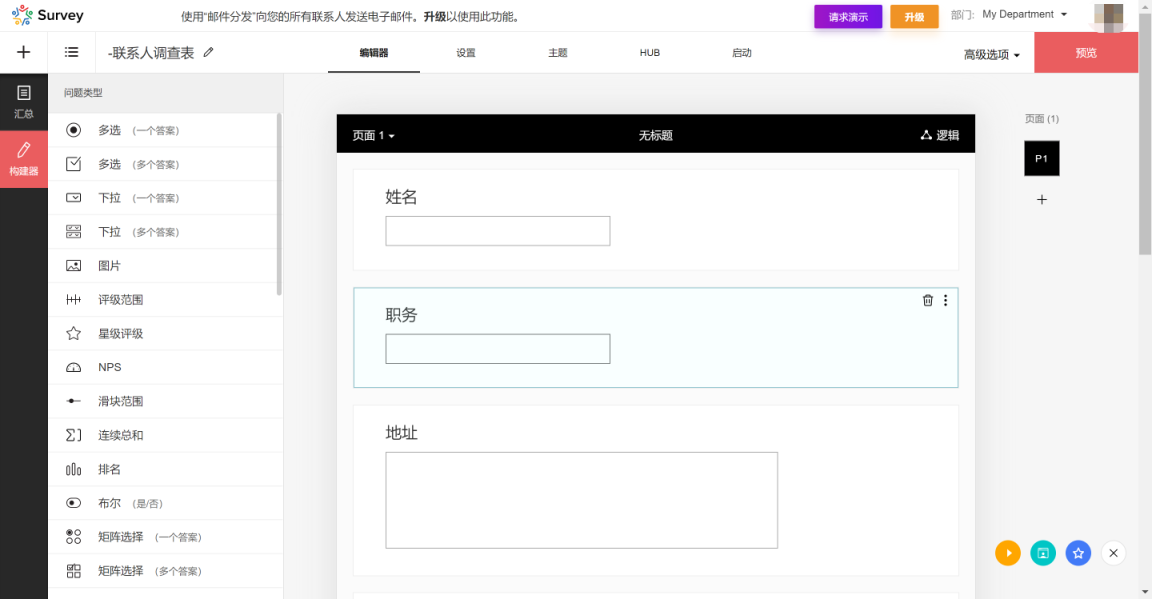Click the plus icon to create new survey
Viewport: 1152px width, 599px height.
coord(22,52)
